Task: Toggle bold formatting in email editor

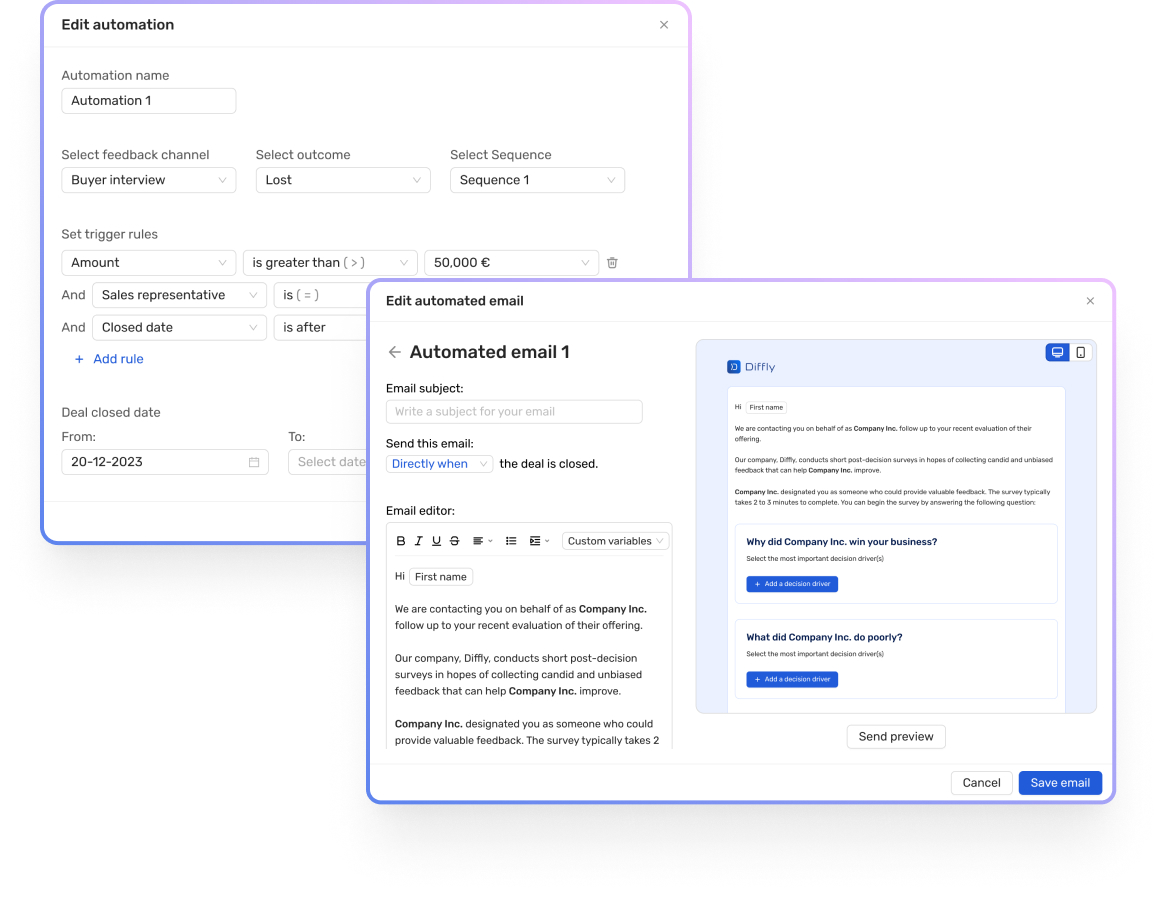Action: pos(401,541)
